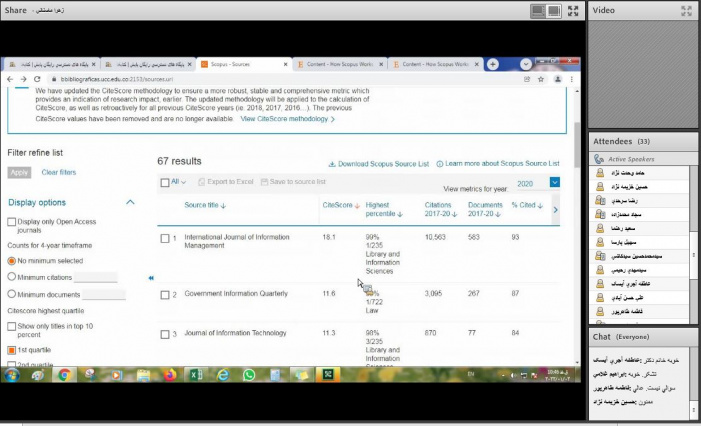Click Clear filters link
701x426 pixels.
click(x=59, y=172)
